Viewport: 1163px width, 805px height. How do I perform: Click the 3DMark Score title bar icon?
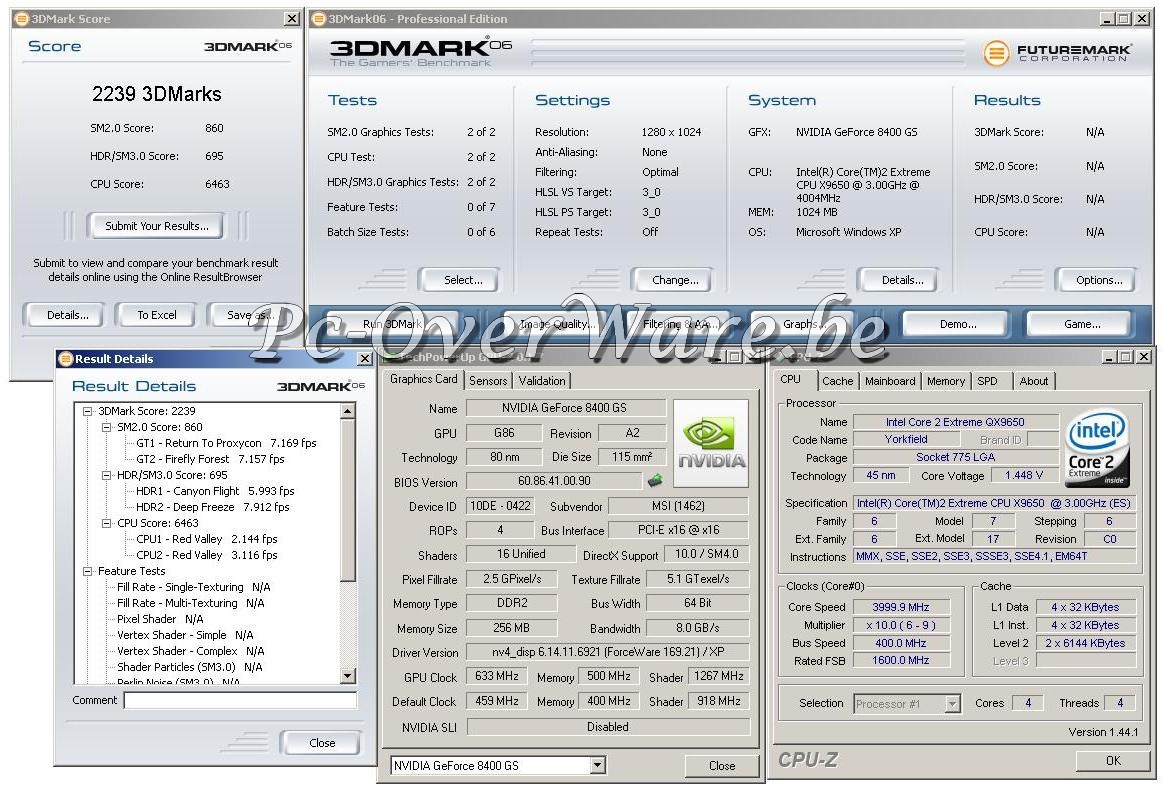point(22,19)
